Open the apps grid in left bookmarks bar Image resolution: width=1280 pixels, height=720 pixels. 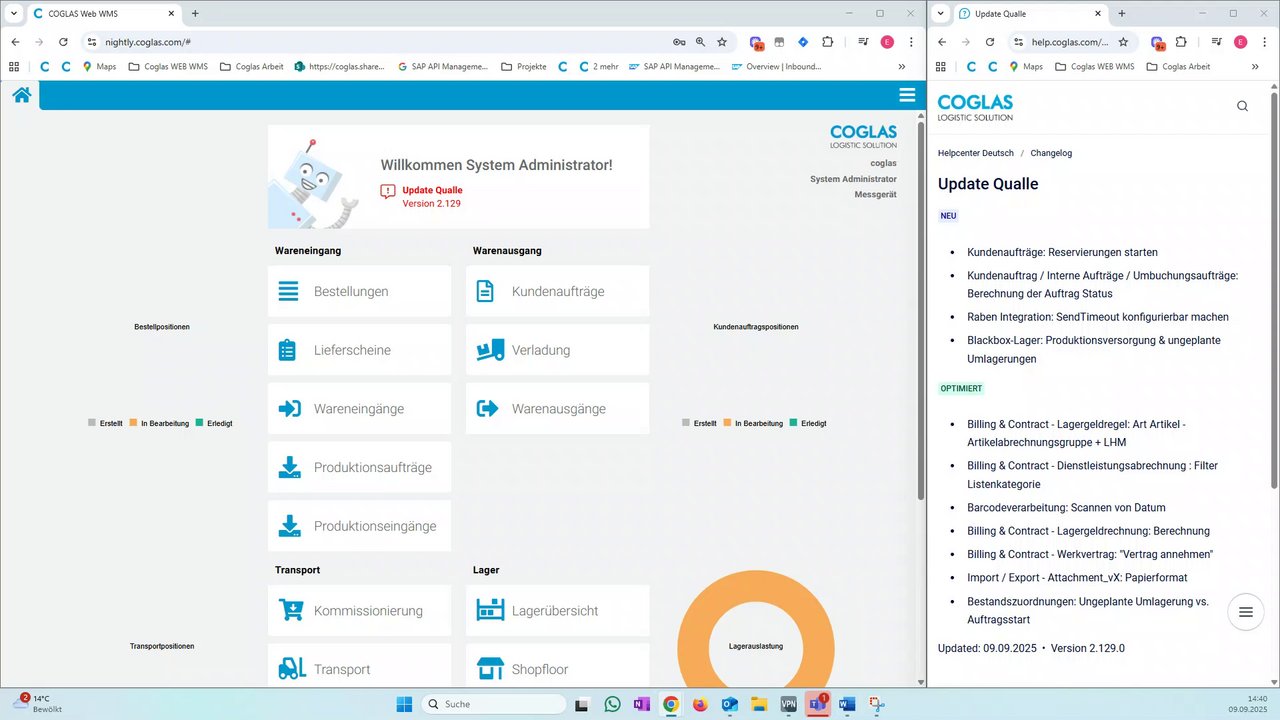coord(14,67)
